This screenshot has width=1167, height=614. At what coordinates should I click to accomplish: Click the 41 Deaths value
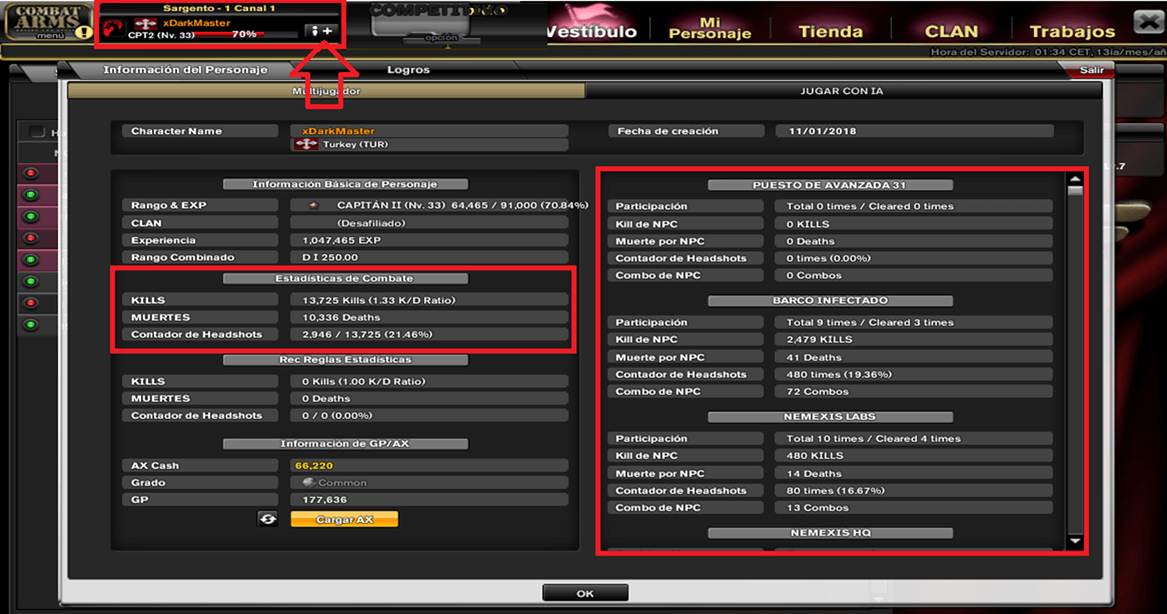pyautogui.click(x=814, y=357)
